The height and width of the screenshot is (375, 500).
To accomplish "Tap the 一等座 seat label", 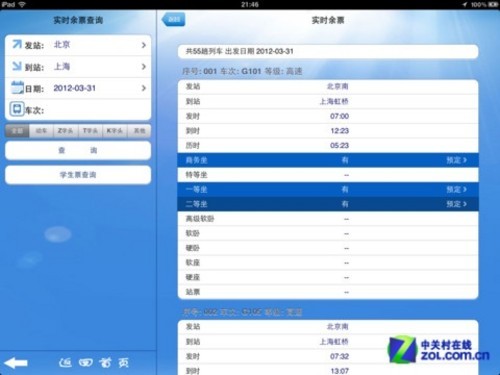I will [196, 190].
